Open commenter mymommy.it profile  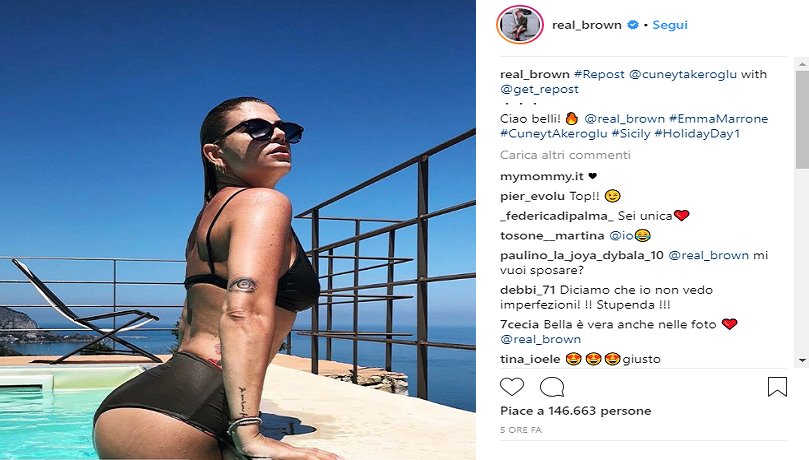pyautogui.click(x=541, y=177)
